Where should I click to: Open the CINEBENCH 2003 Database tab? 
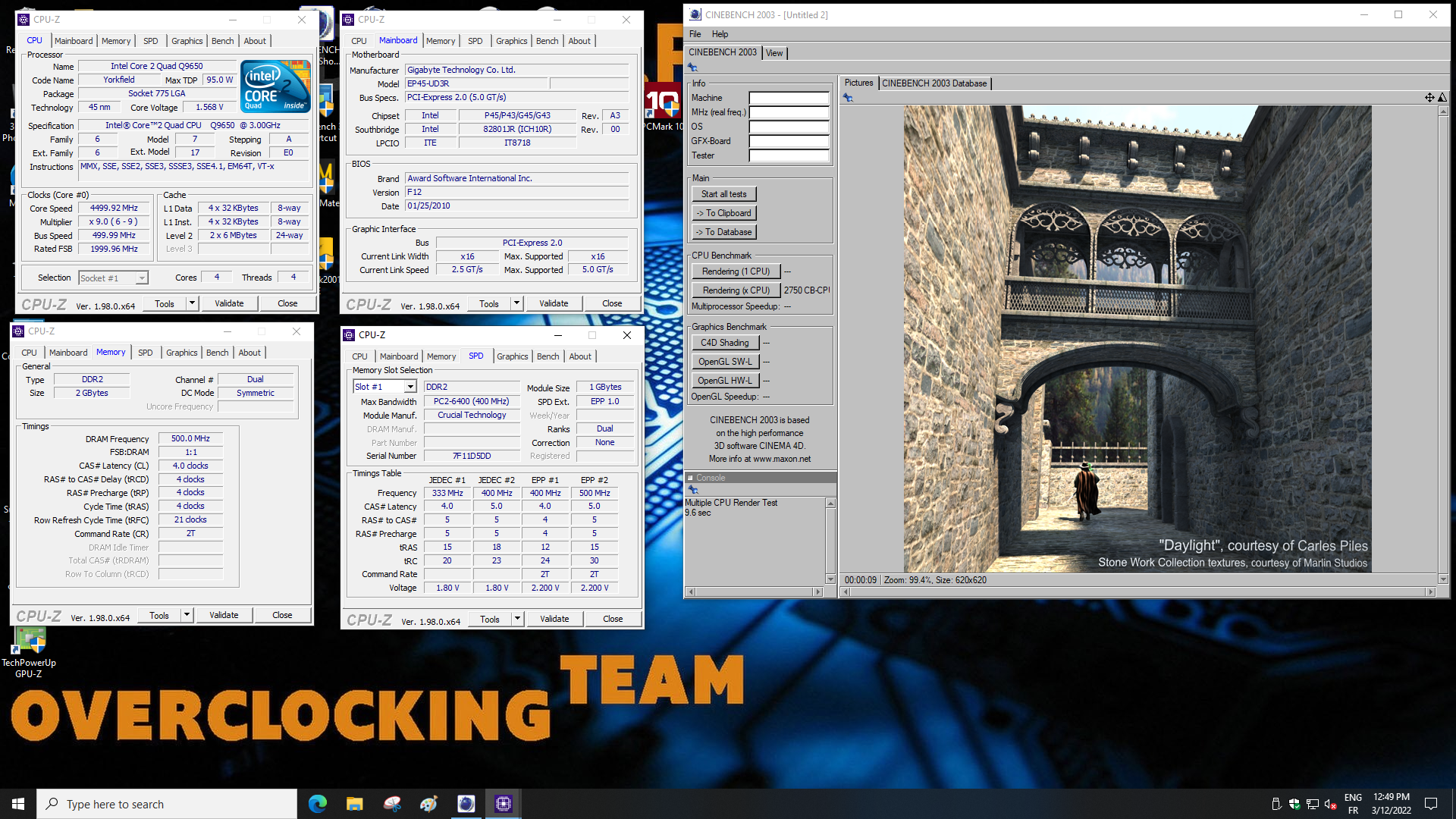(934, 83)
